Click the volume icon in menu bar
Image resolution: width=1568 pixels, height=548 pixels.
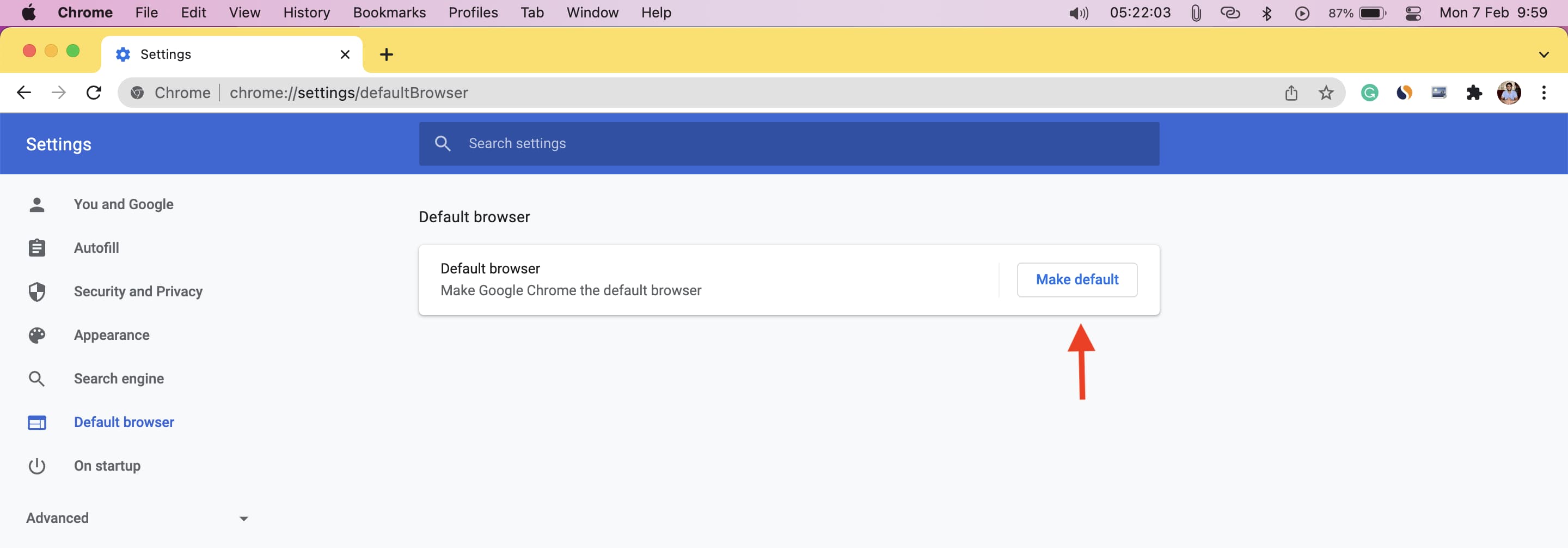(x=1078, y=13)
